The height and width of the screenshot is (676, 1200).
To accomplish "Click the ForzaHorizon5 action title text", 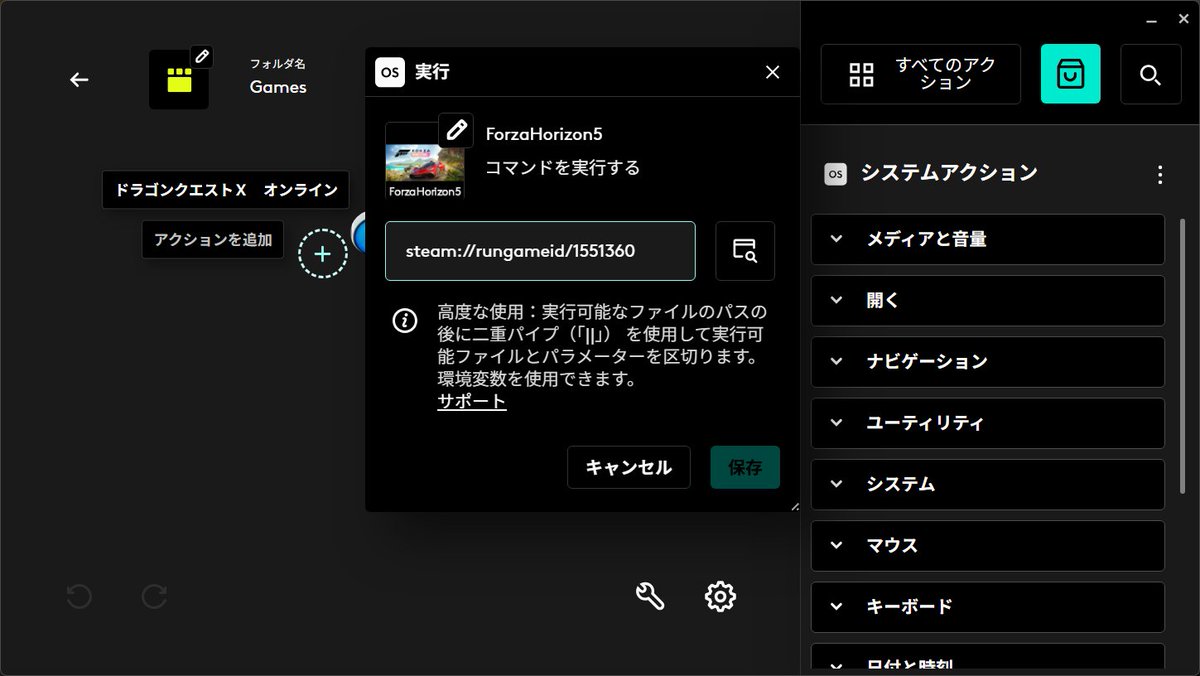I will click(544, 134).
